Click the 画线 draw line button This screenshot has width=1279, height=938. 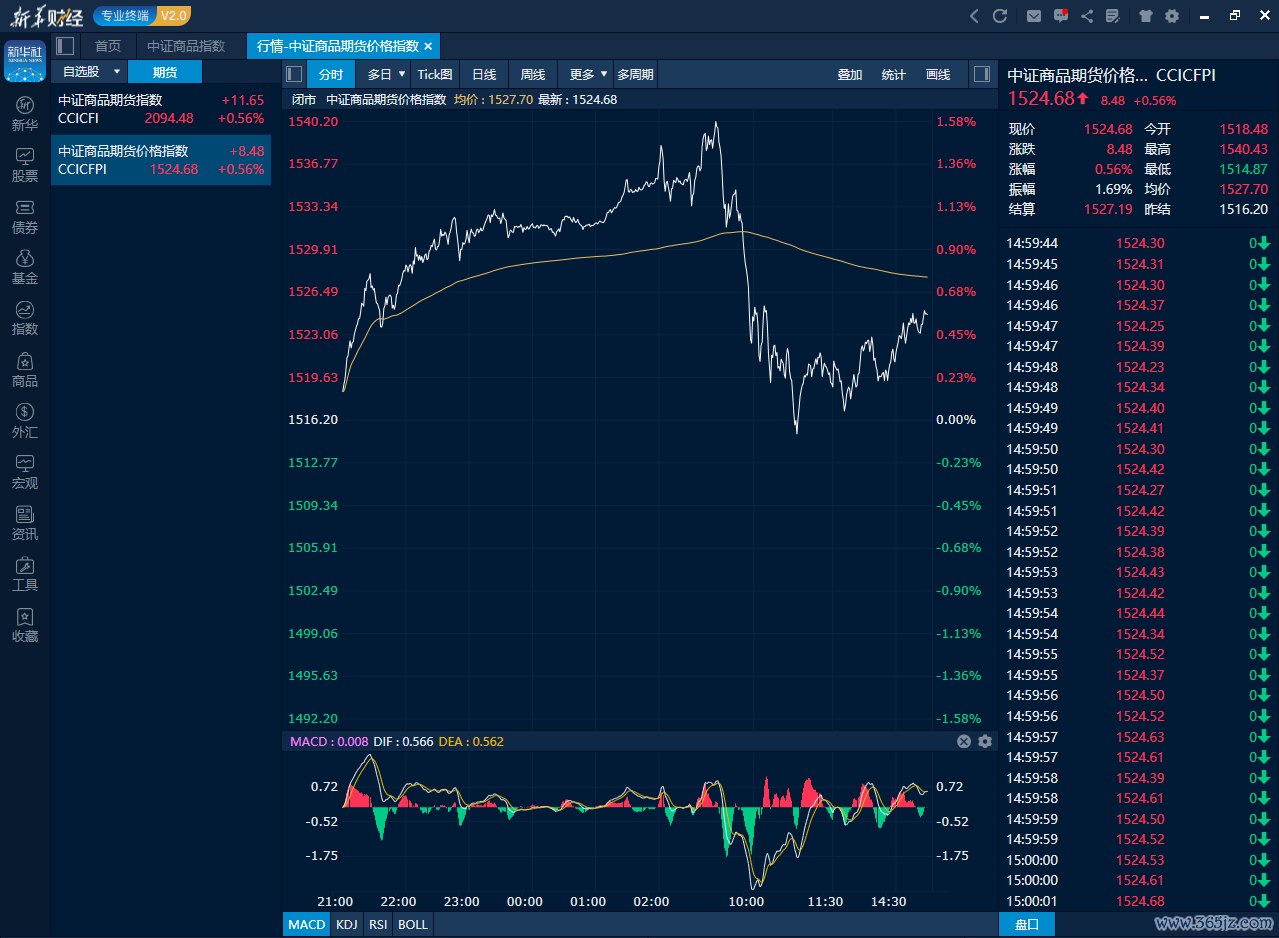tap(938, 74)
